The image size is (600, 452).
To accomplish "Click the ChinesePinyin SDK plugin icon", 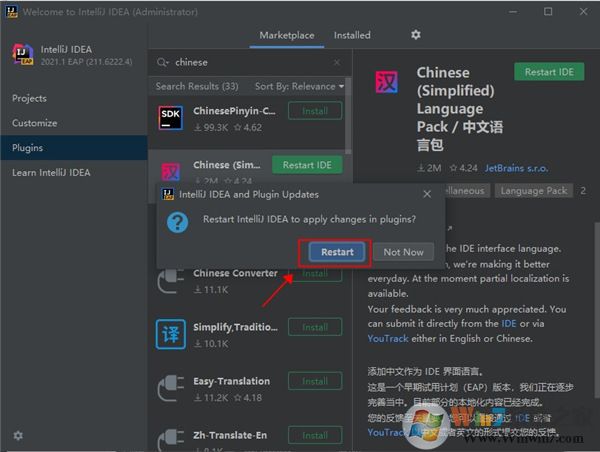I will pyautogui.click(x=170, y=118).
